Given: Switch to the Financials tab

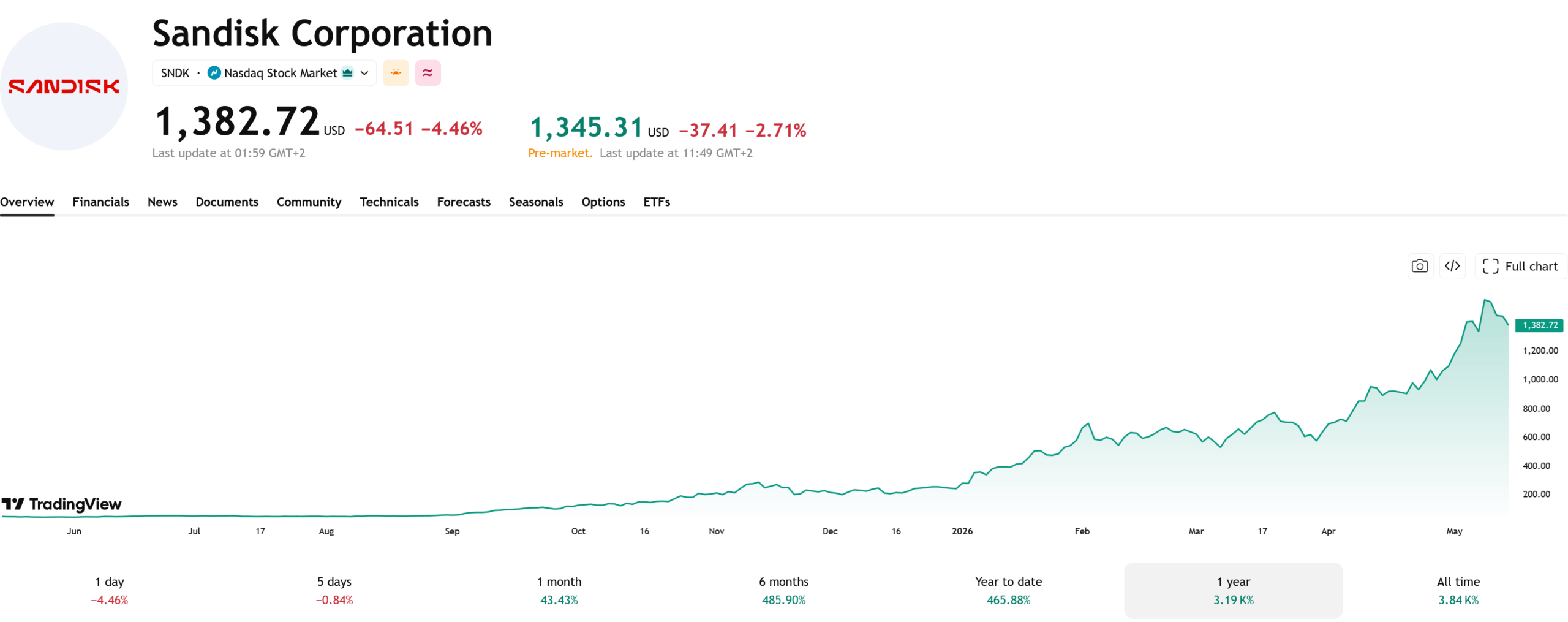Looking at the screenshot, I should (x=100, y=202).
